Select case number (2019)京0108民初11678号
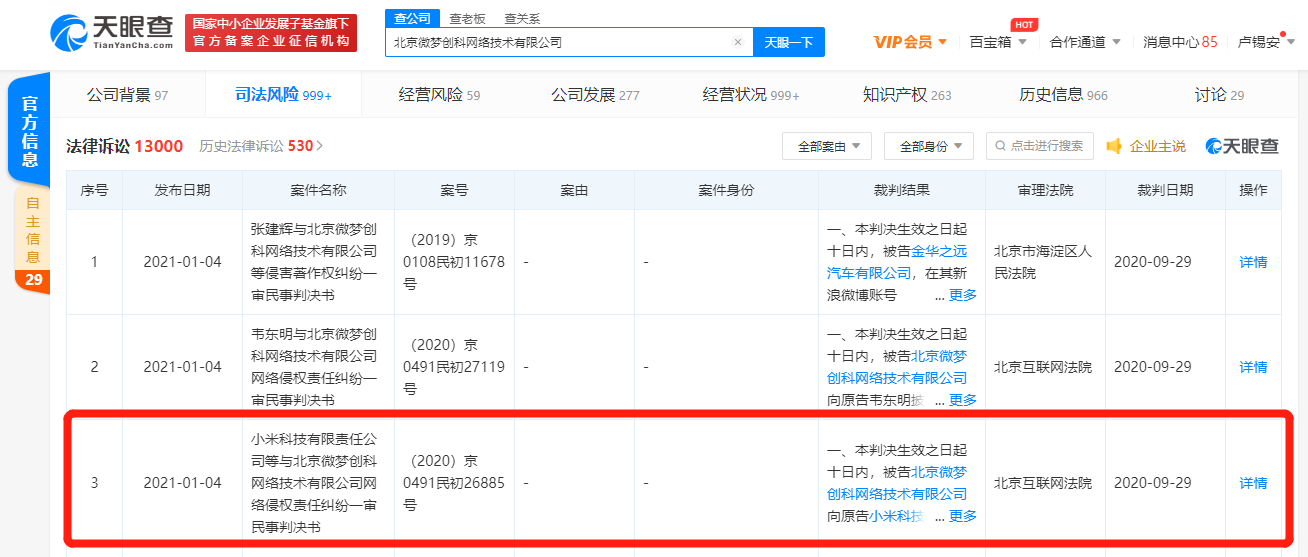This screenshot has width=1308, height=557. click(x=455, y=262)
